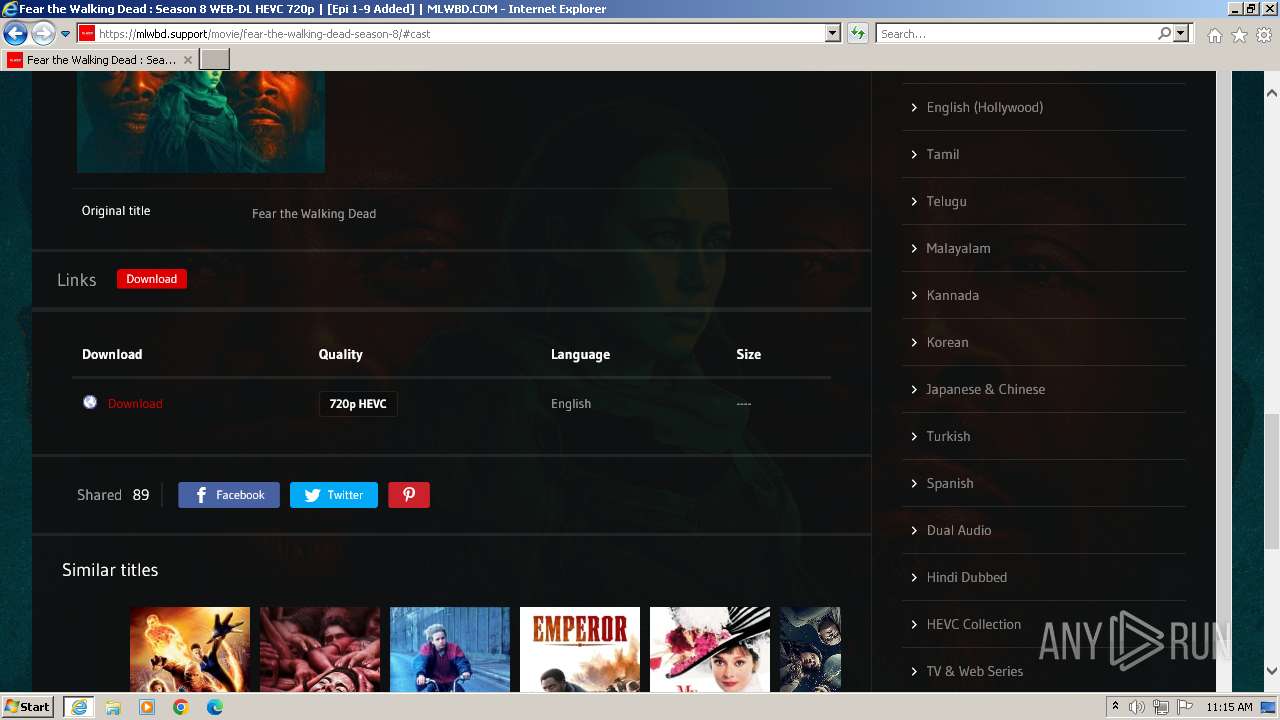Click chevron beside Tamil
The image size is (1280, 720).
(x=914, y=154)
